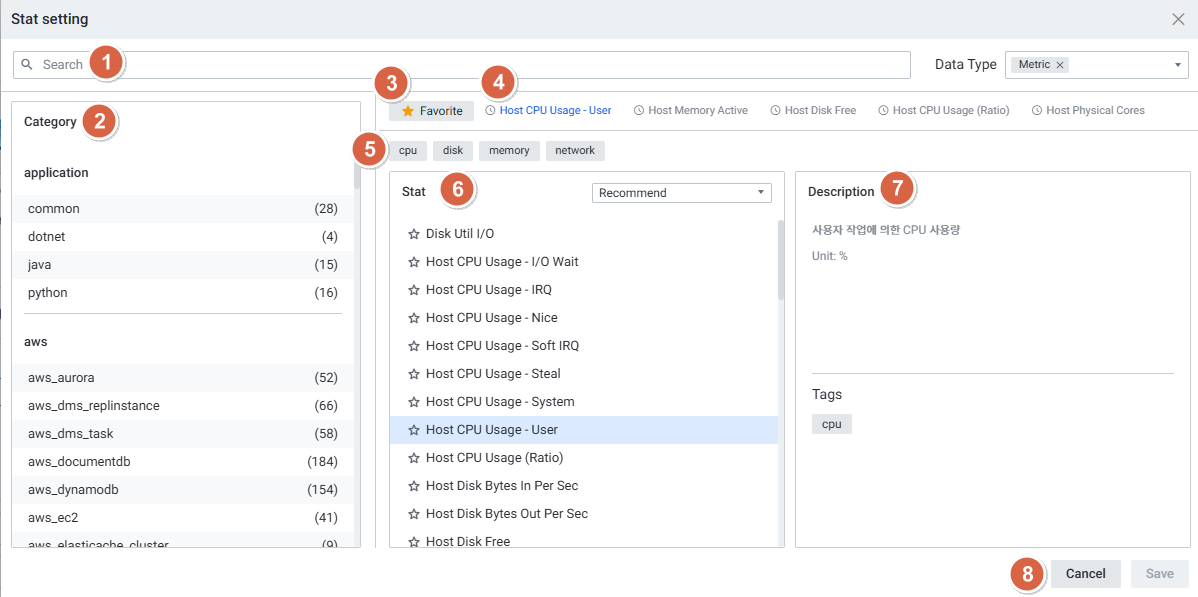1198x597 pixels.
Task: Toggle the Favorite filter button
Action: coord(432,111)
